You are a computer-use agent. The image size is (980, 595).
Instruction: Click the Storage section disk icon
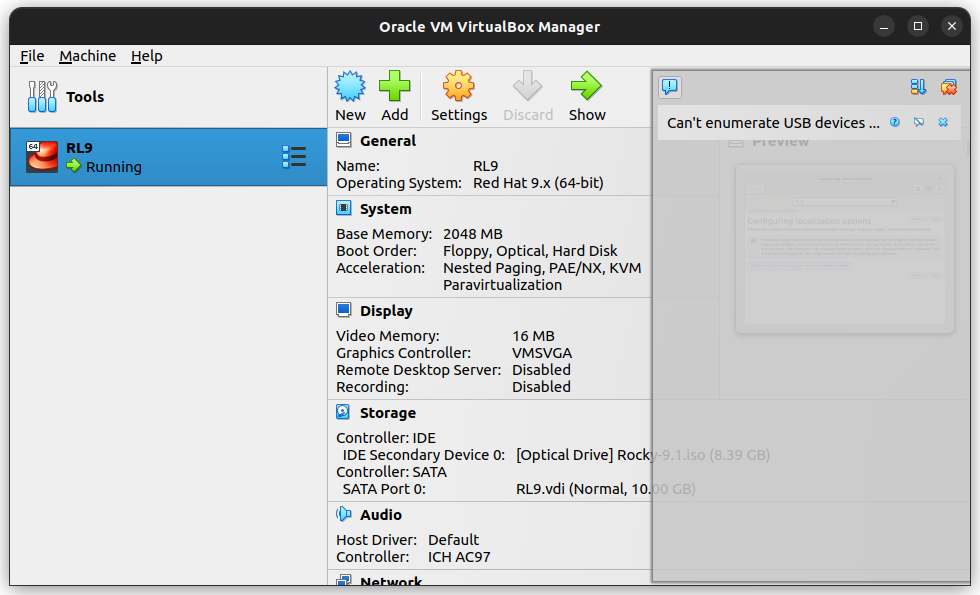coord(344,412)
